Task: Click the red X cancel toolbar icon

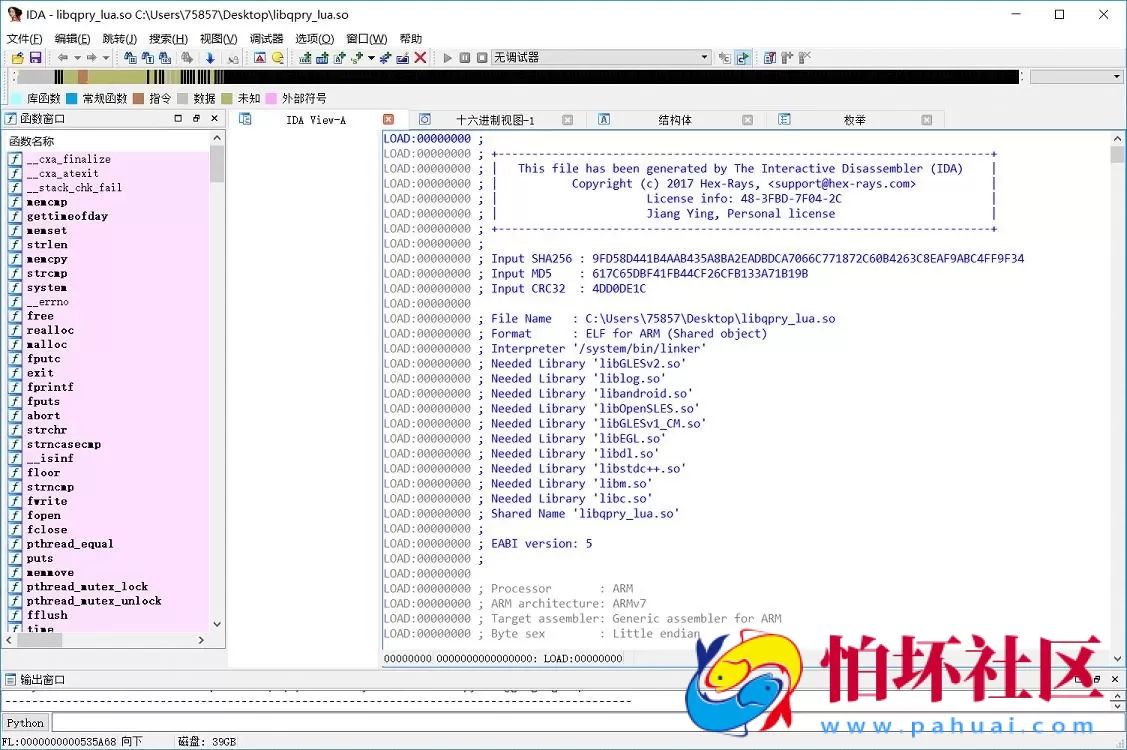Action: pyautogui.click(x=420, y=58)
